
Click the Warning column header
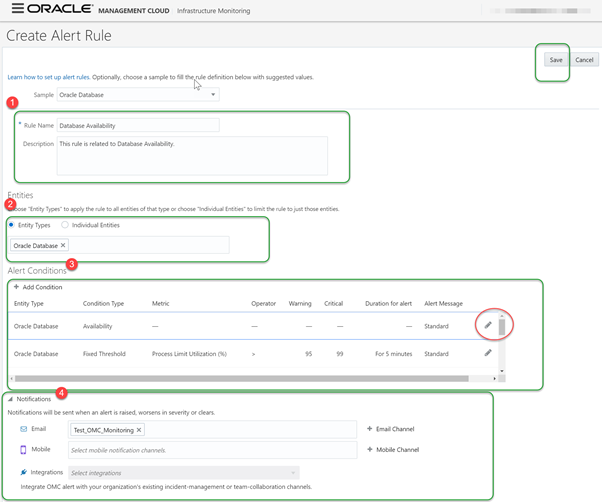point(300,303)
